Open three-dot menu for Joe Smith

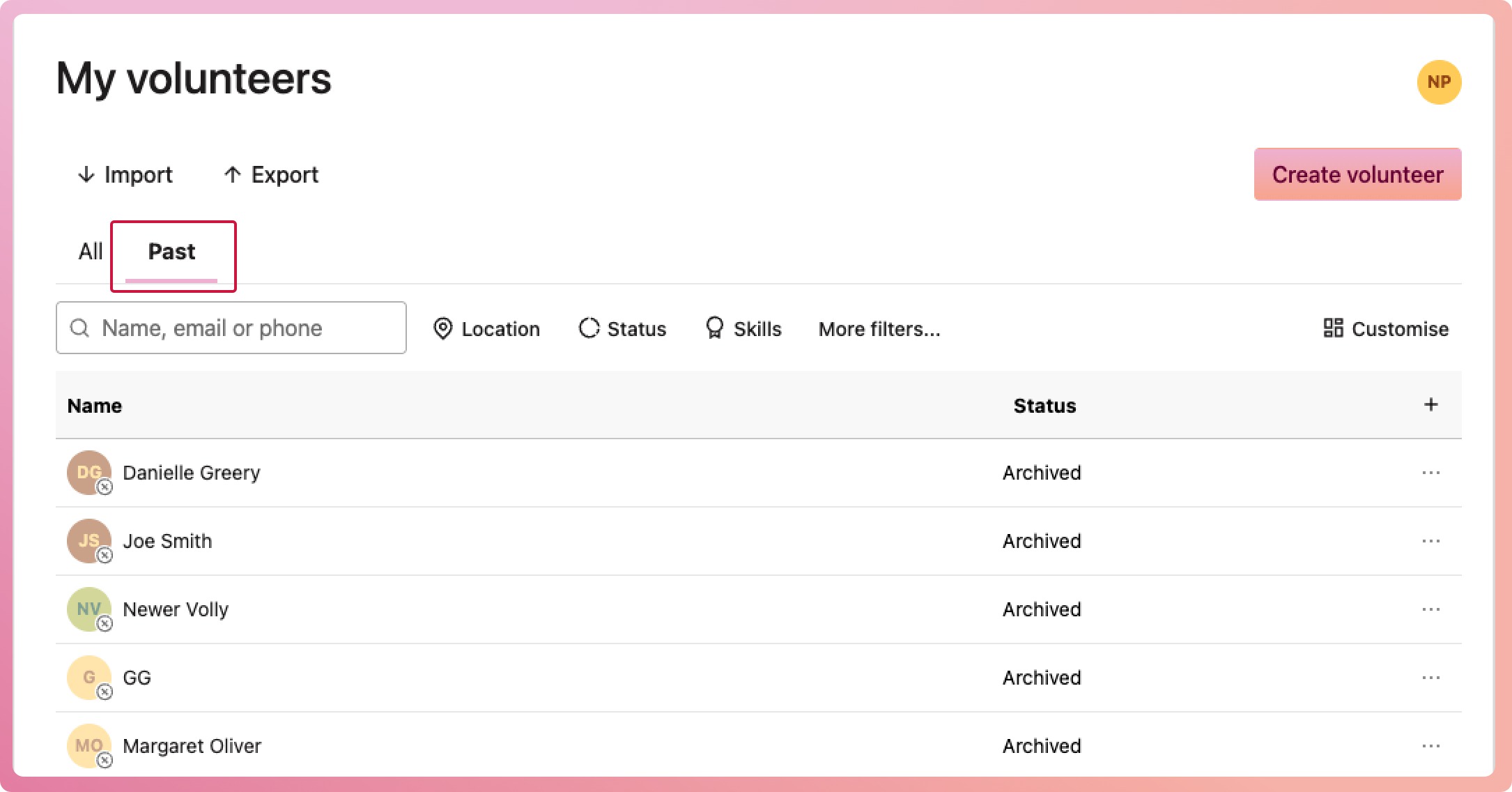click(1430, 541)
